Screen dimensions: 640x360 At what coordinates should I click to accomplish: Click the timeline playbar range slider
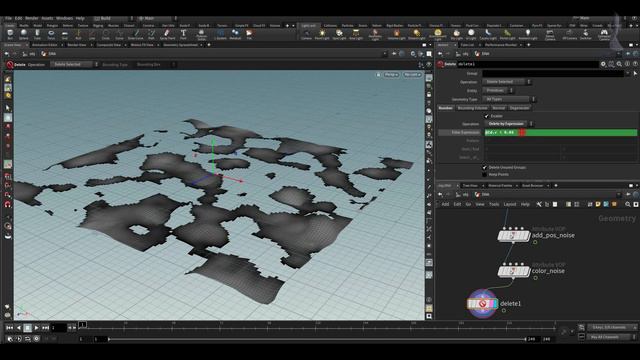pyautogui.click(x=317, y=339)
